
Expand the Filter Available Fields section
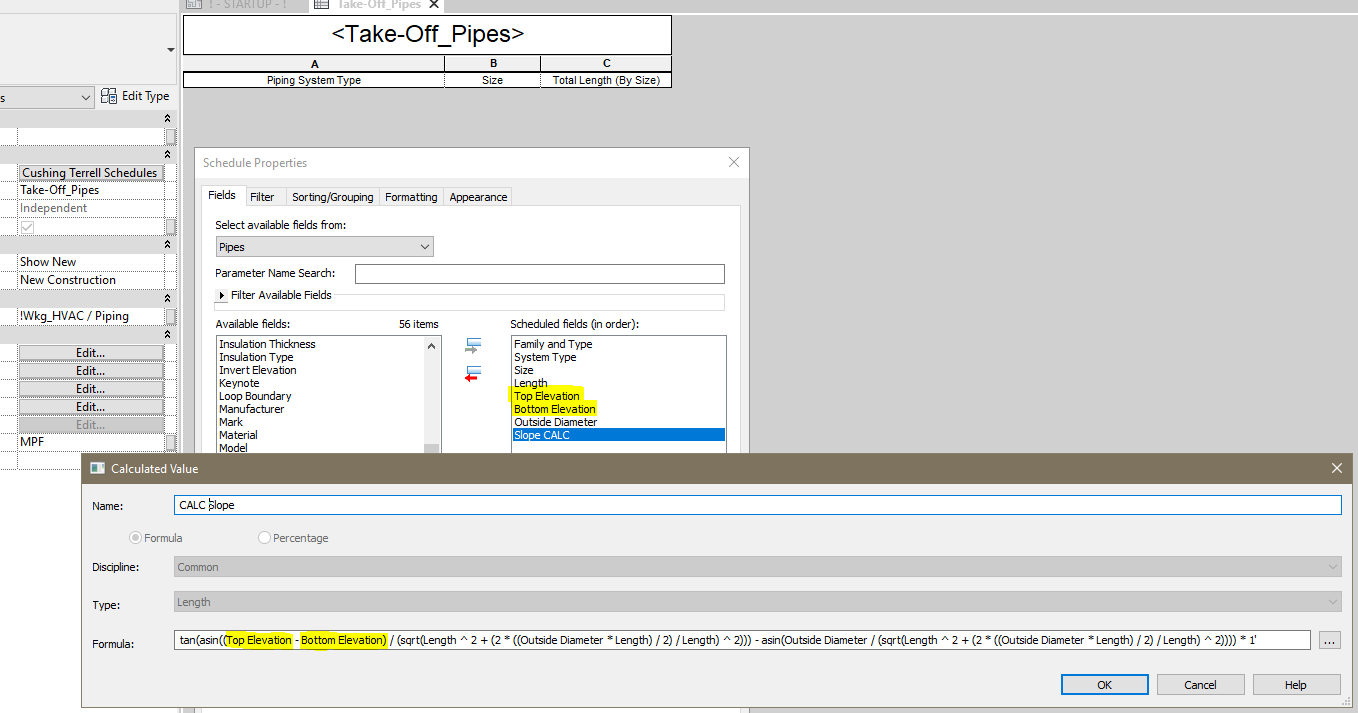[x=222, y=296]
